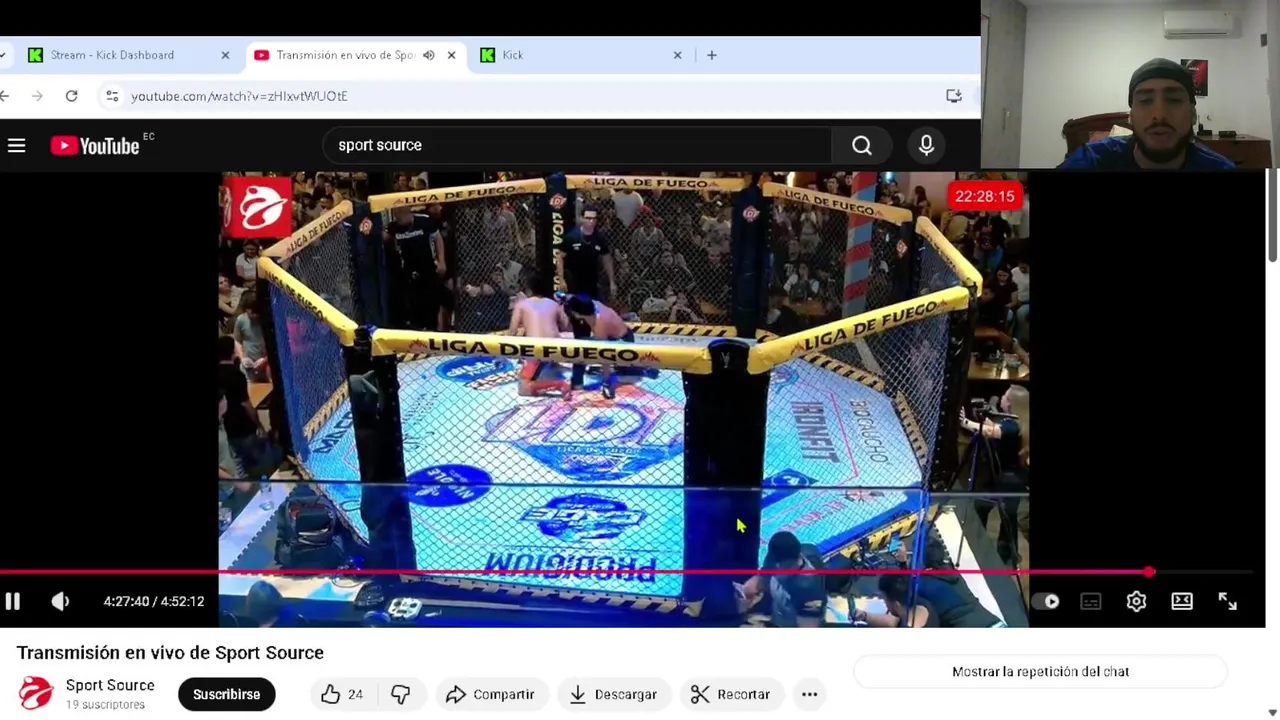
Task: Close the Stream - Kick Dashboard tab
Action: click(225, 55)
